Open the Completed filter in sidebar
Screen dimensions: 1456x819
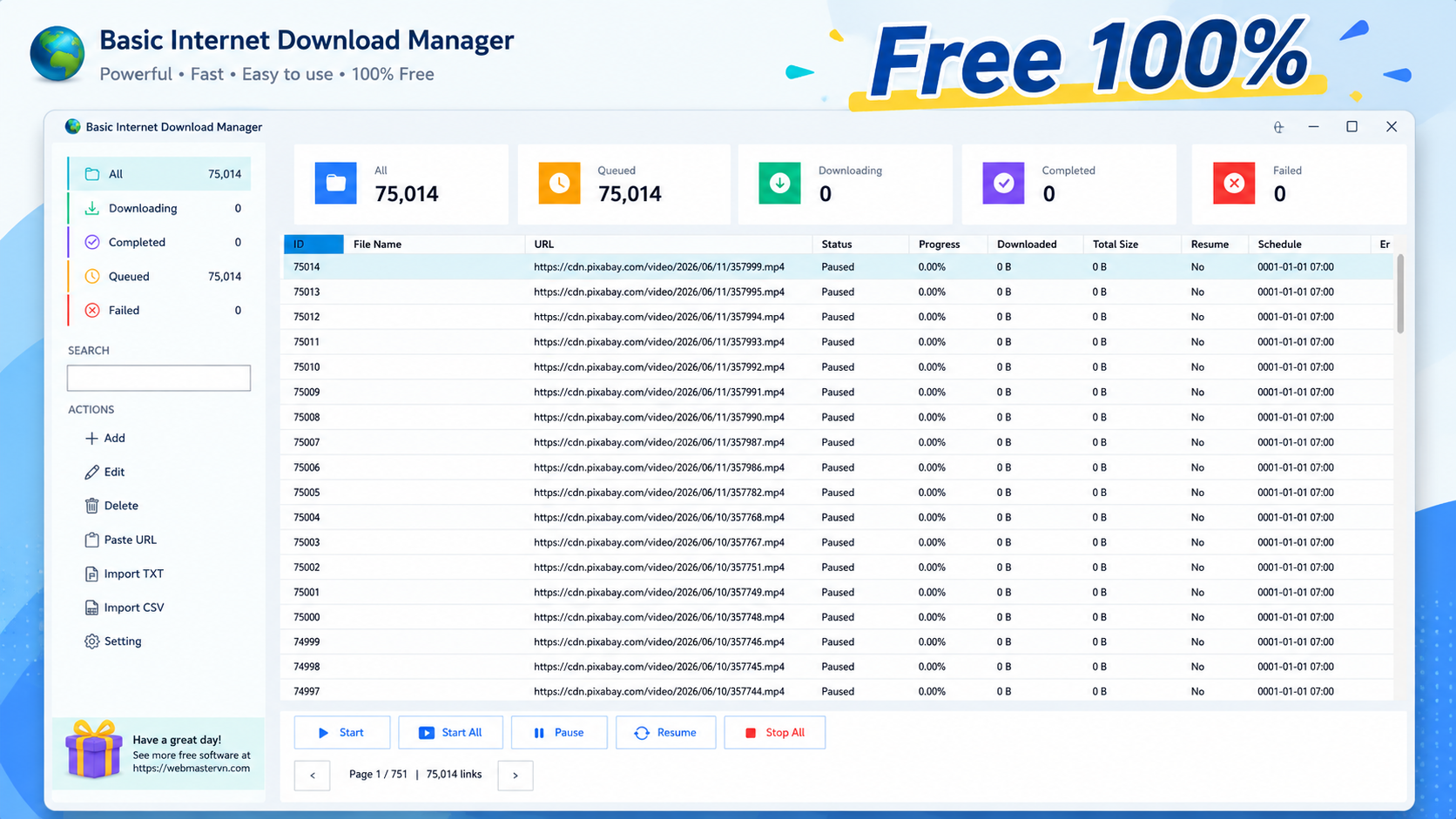[159, 242]
